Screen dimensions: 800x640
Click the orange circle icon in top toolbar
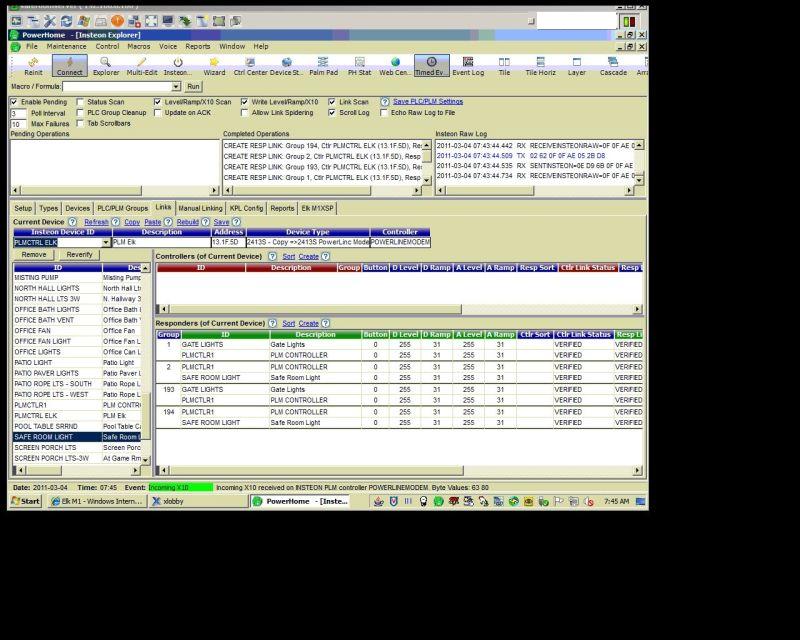click(117, 21)
